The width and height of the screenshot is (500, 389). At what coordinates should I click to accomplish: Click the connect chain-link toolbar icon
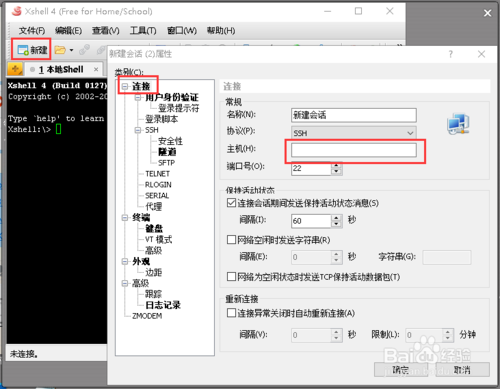pyautogui.click(x=84, y=50)
